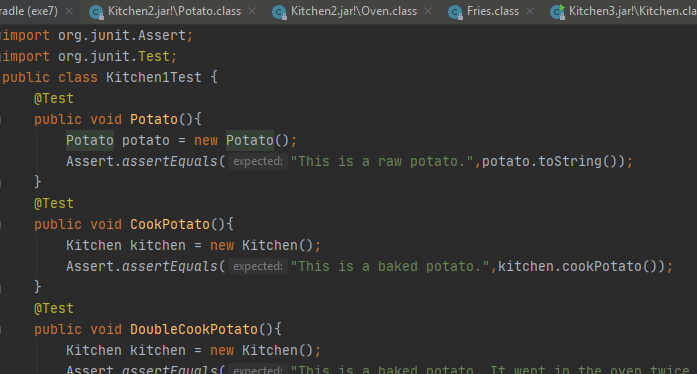The width and height of the screenshot is (697, 374).
Task: Fold the closing brace of CookPotato() method
Action: (x=0, y=287)
